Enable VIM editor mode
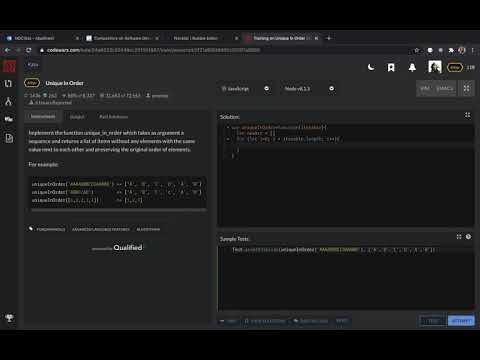Image resolution: width=480 pixels, height=360 pixels. click(425, 88)
